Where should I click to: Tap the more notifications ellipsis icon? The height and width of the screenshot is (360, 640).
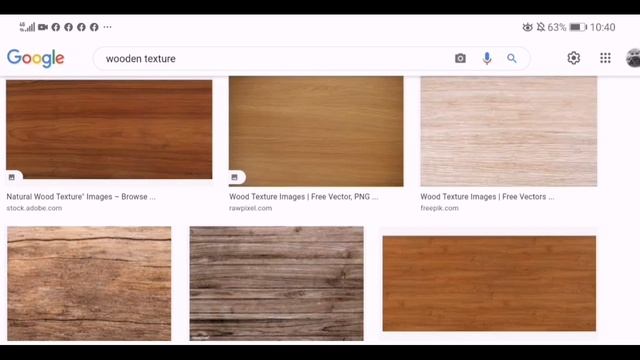(x=107, y=27)
